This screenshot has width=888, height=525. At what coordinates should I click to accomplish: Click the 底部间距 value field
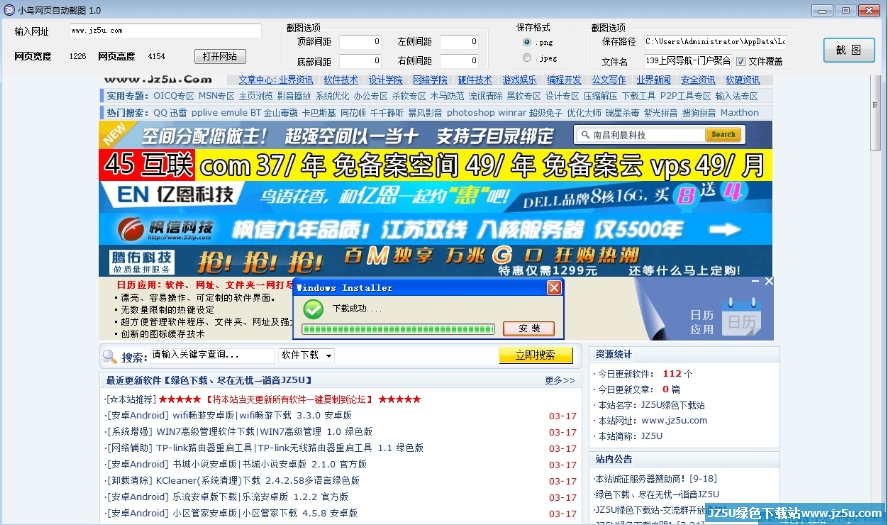[360, 61]
